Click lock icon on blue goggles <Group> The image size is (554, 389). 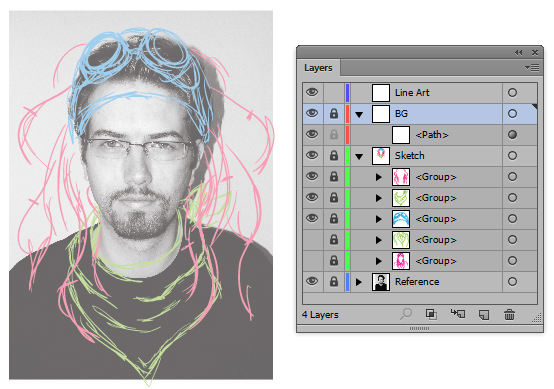[x=334, y=219]
